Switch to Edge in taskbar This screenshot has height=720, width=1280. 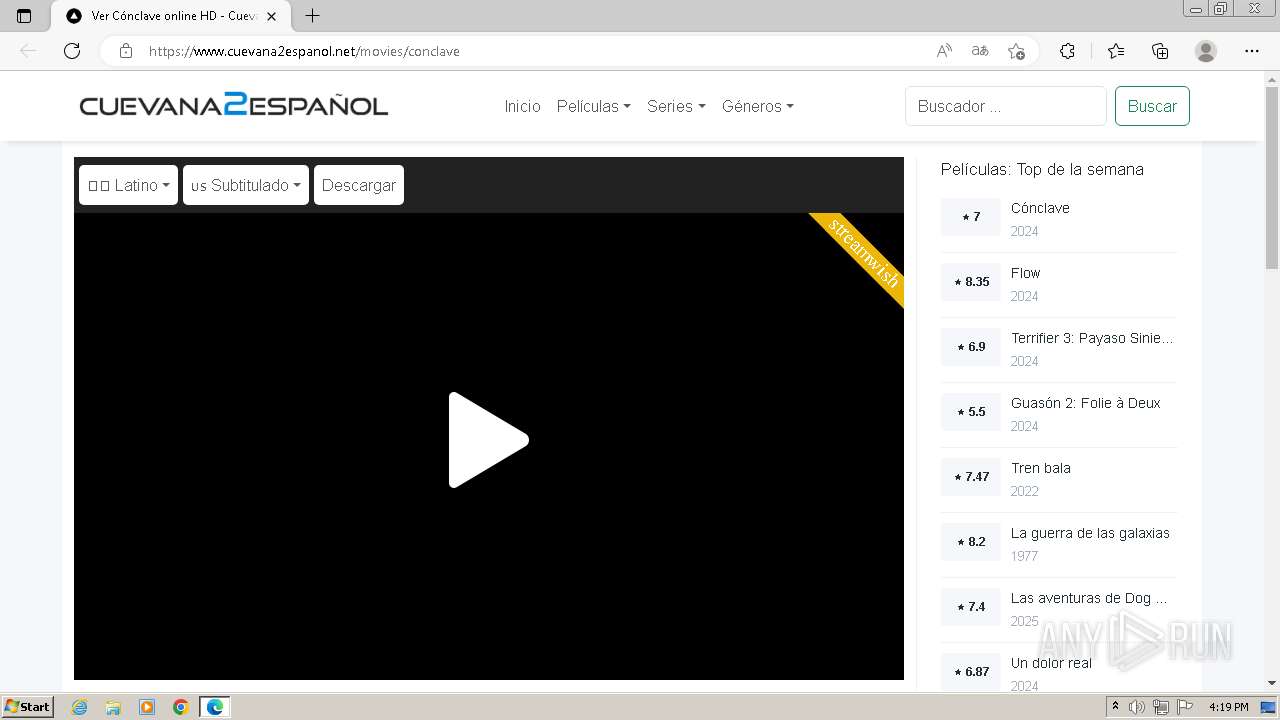[x=215, y=707]
